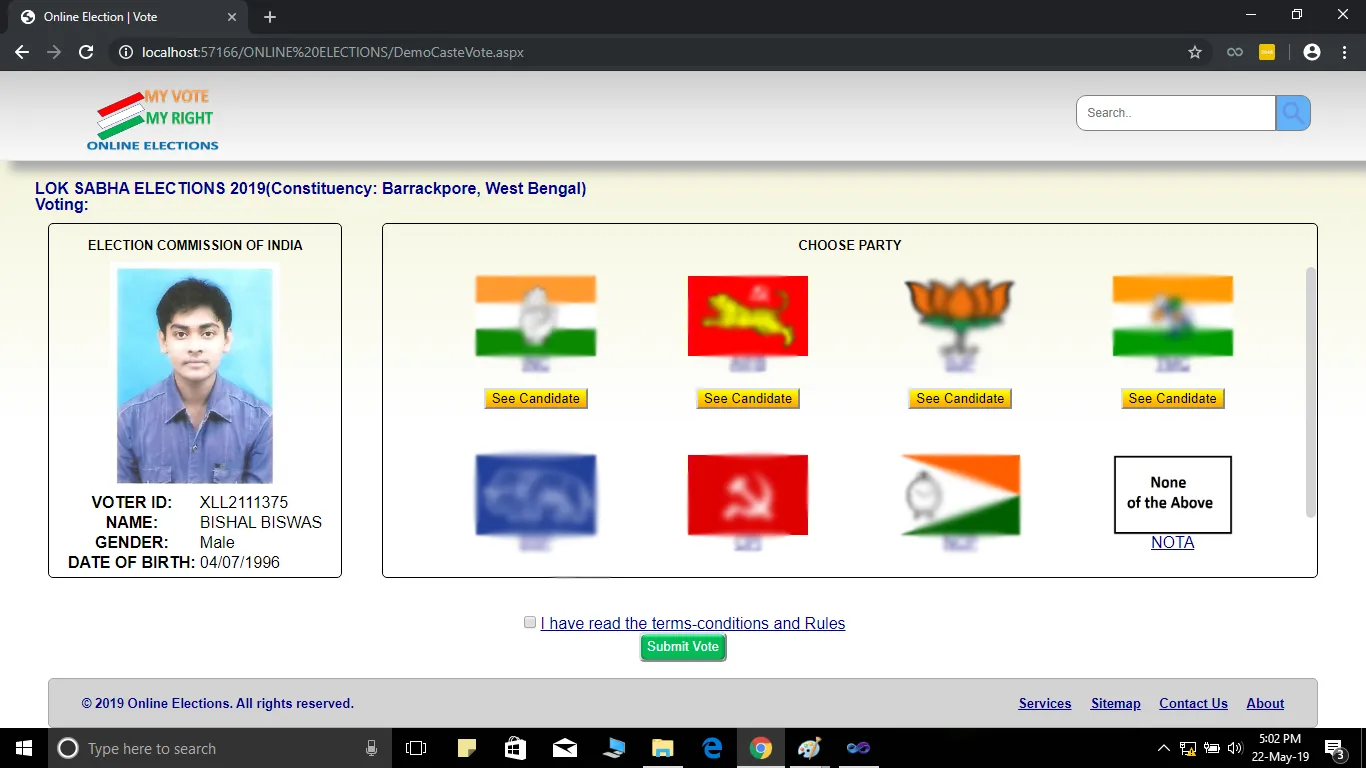The height and width of the screenshot is (768, 1366).
Task: Close the Online Election | Vote tab
Action: coord(232,17)
